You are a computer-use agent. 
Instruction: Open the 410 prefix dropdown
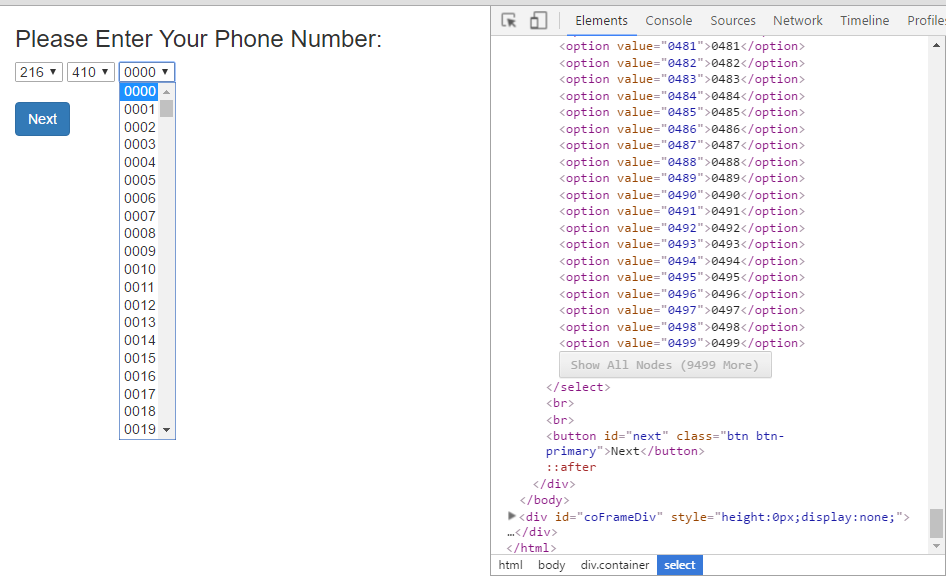coord(90,72)
